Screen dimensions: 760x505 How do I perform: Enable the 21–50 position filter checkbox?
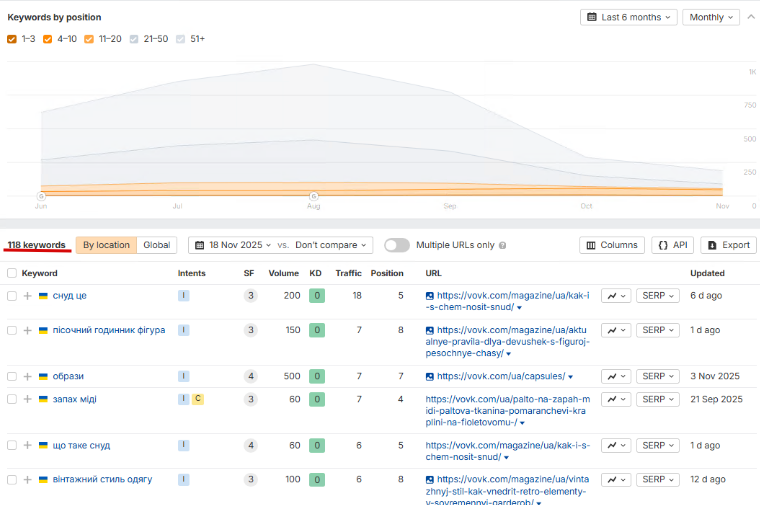click(134, 39)
